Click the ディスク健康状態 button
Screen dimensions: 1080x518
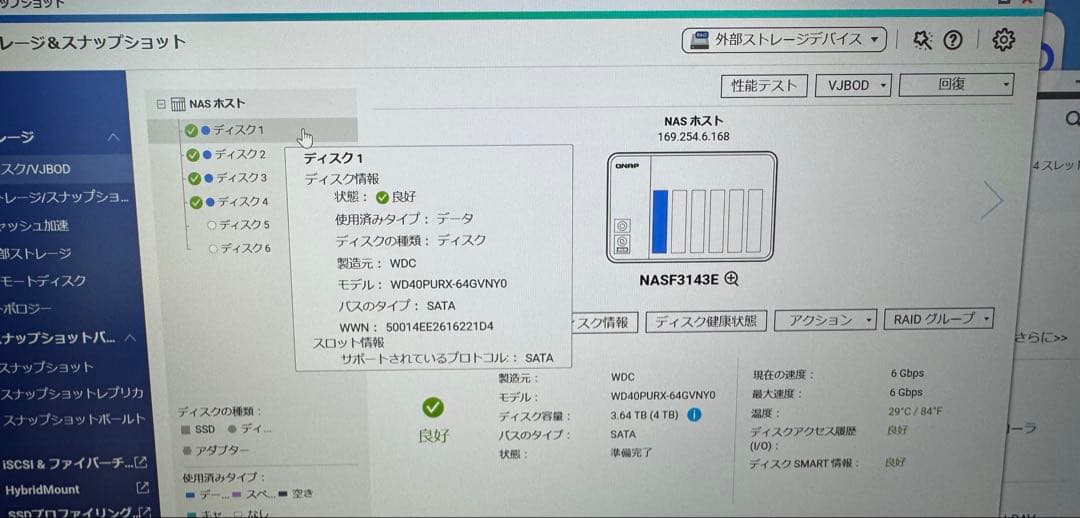tap(706, 321)
